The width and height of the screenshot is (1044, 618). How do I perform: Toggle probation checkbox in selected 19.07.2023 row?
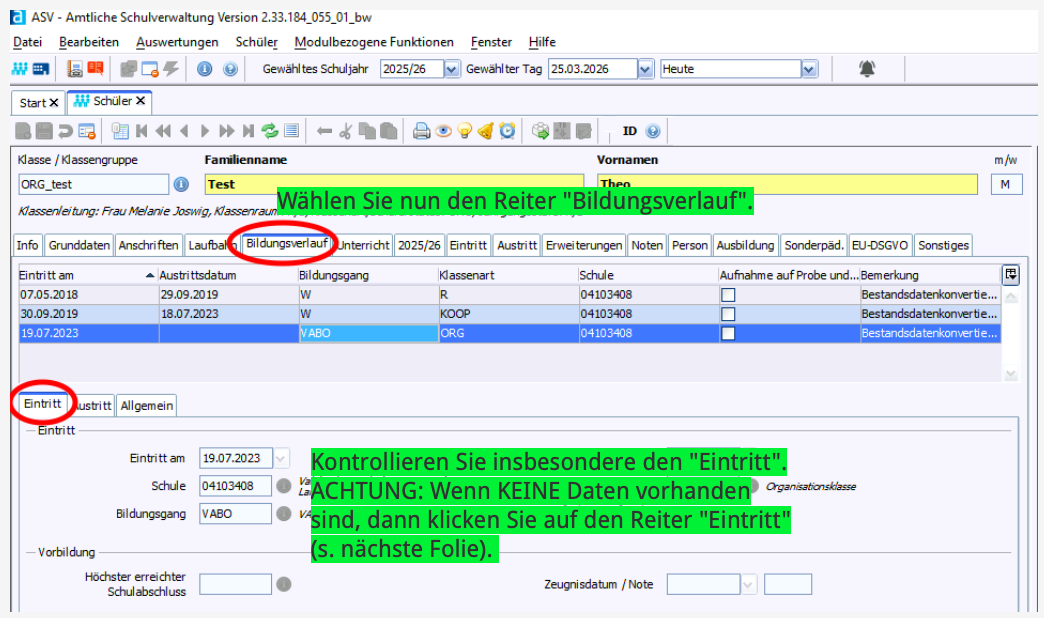[x=728, y=333]
